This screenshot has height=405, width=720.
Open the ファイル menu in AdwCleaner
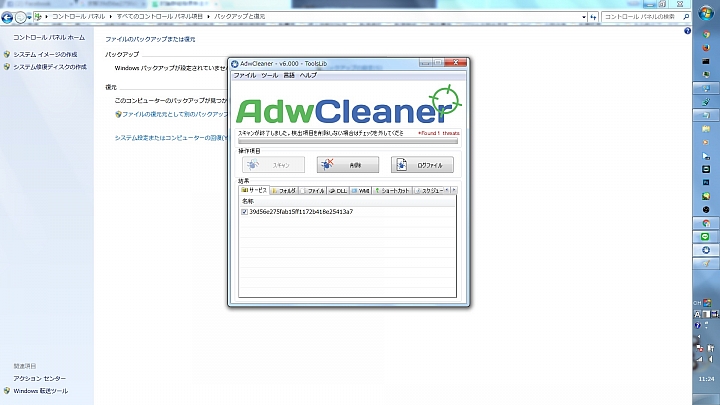click(244, 75)
